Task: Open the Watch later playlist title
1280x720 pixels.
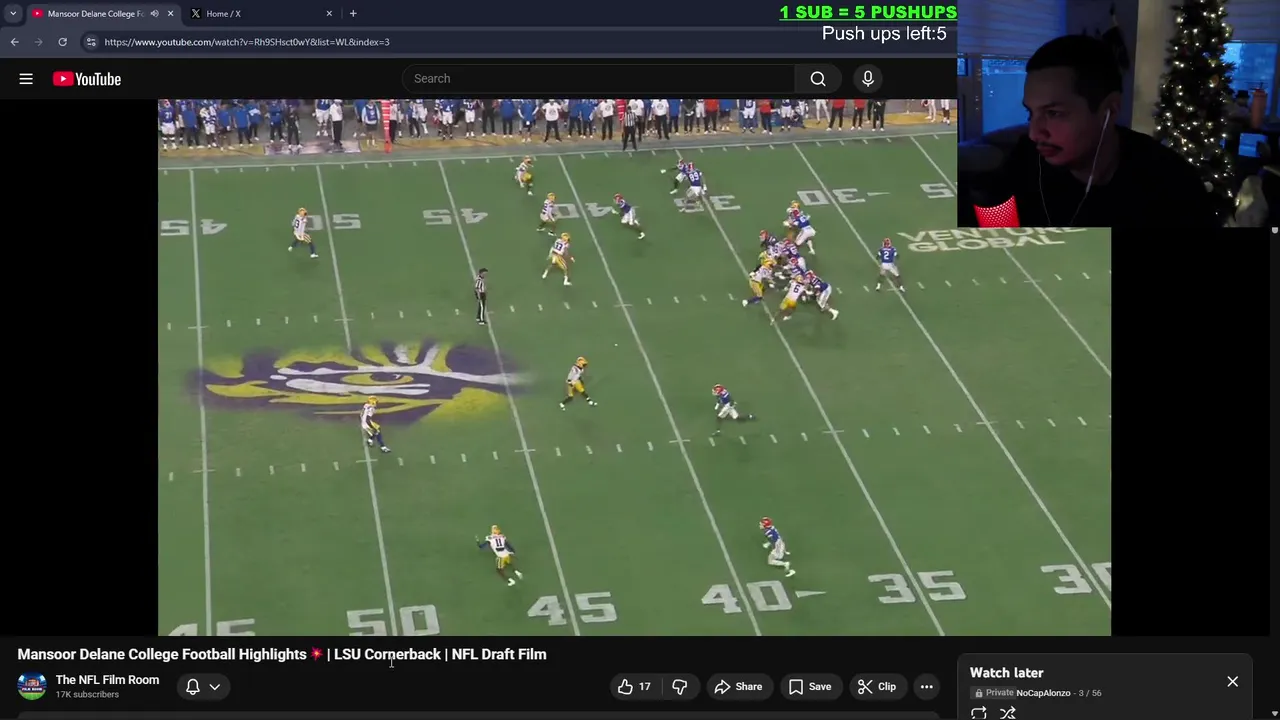Action: (1006, 673)
